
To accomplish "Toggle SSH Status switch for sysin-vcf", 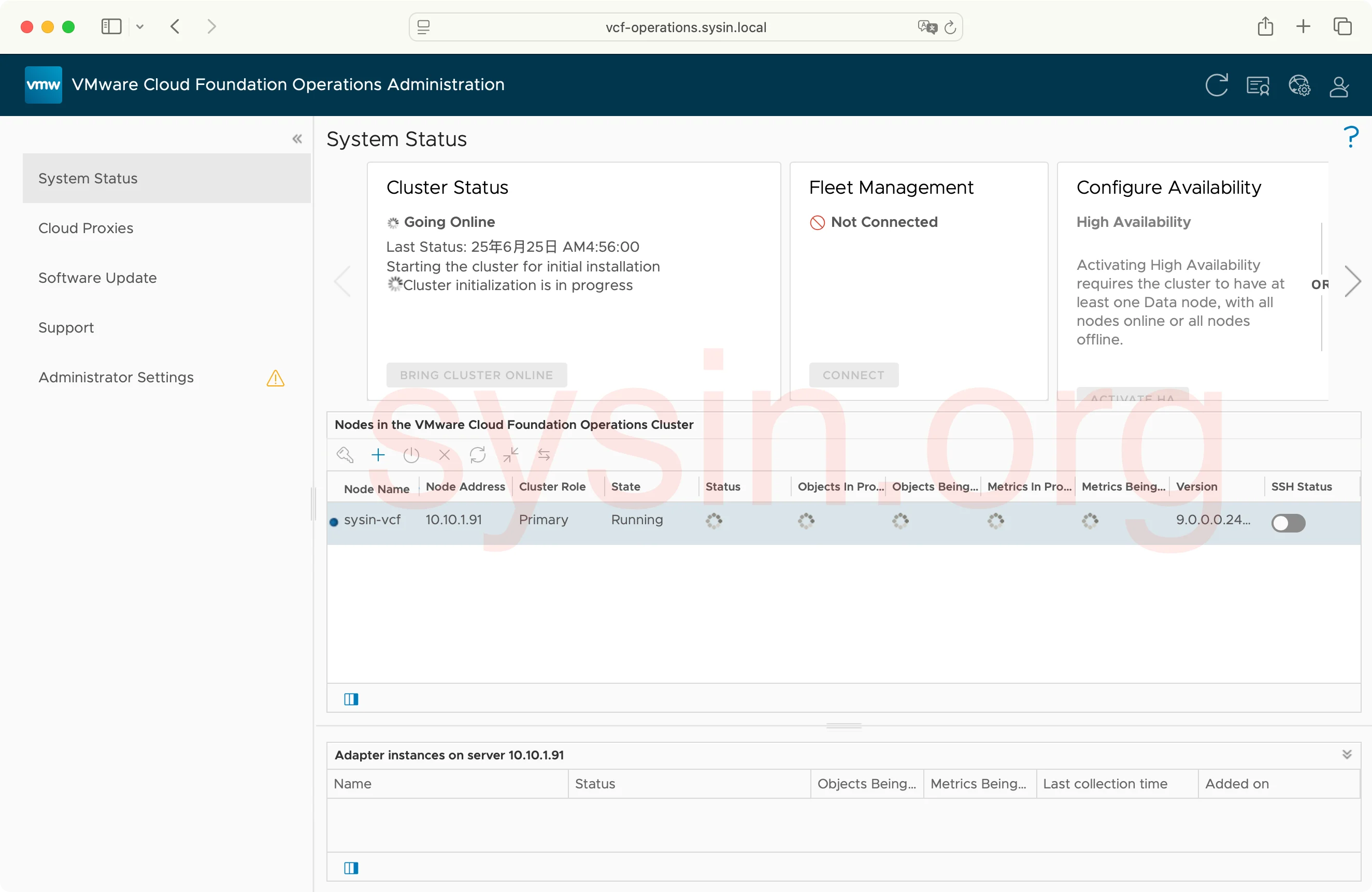I will [x=1288, y=523].
